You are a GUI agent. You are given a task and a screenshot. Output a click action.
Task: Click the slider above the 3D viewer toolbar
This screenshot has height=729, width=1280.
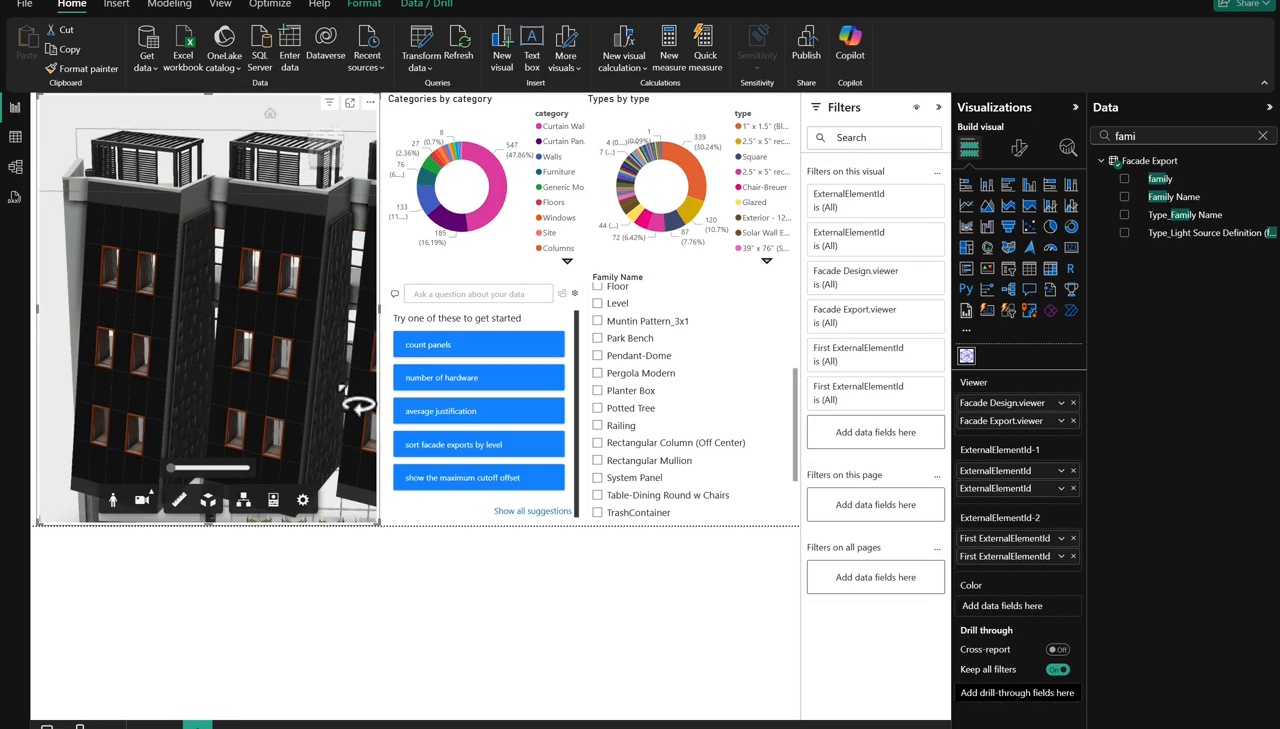point(209,468)
